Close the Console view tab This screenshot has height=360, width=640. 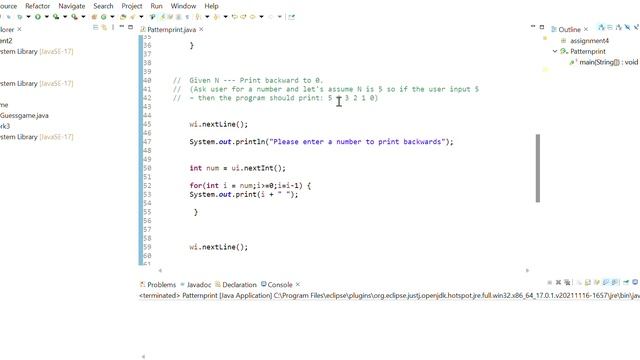click(x=298, y=284)
